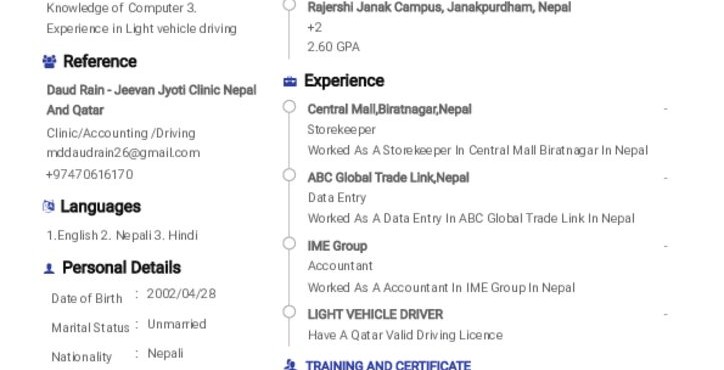Click the Languages translate icon
This screenshot has width=724, height=370.
tap(48, 206)
